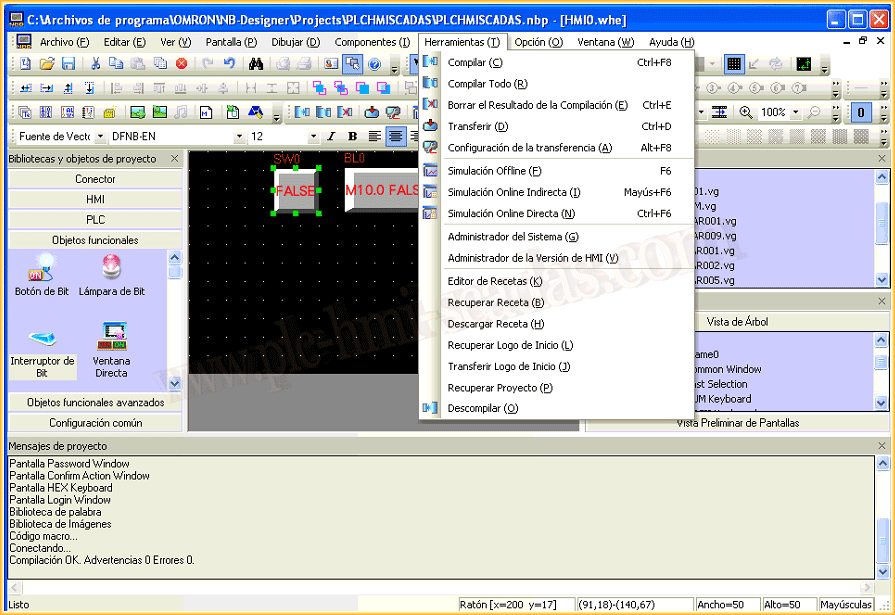This screenshot has width=895, height=615.
Task: Open the font type dropdown Fuente de Vector
Action: point(98,136)
